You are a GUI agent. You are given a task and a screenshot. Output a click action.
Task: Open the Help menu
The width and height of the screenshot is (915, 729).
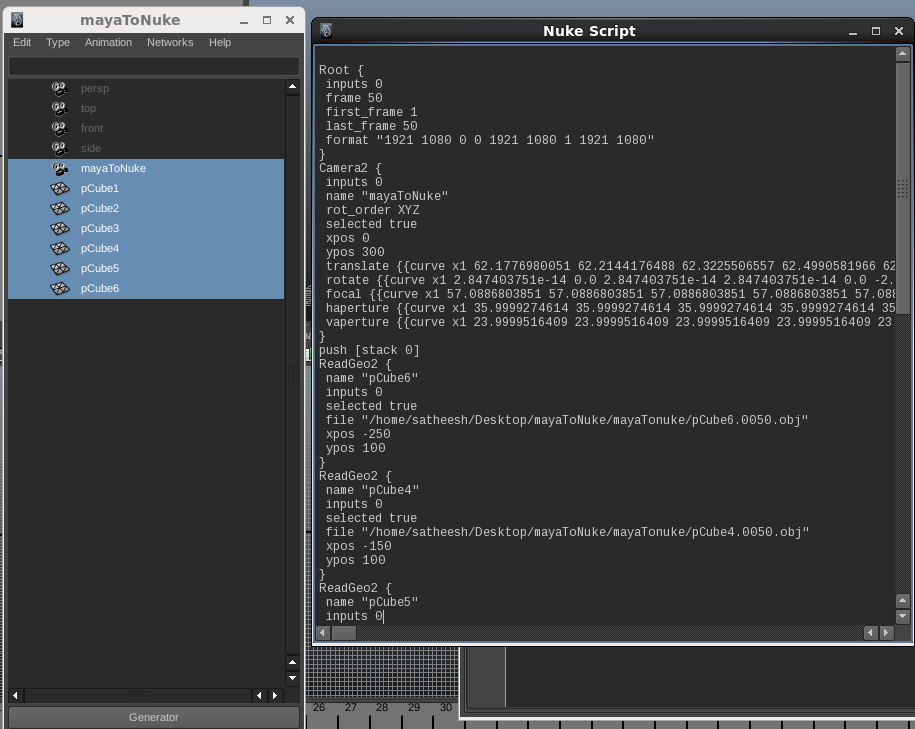tap(220, 42)
